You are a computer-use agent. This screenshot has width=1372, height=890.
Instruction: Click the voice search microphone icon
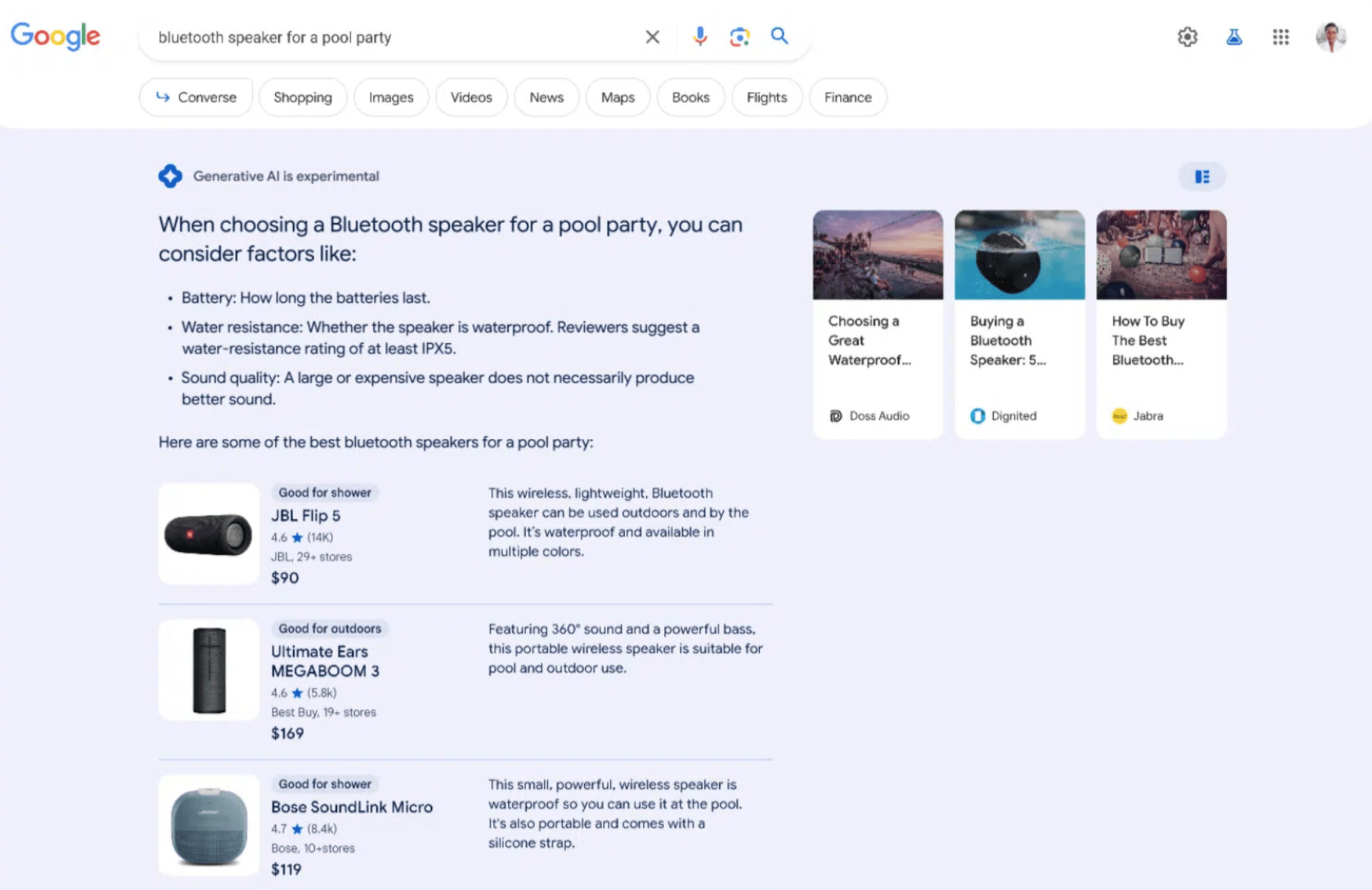[x=699, y=36]
